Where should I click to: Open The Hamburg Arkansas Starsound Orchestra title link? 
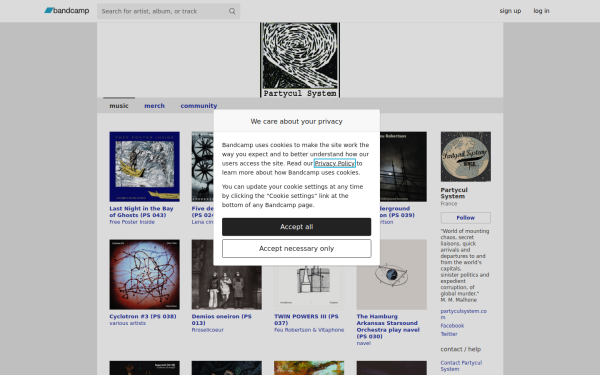(388, 326)
